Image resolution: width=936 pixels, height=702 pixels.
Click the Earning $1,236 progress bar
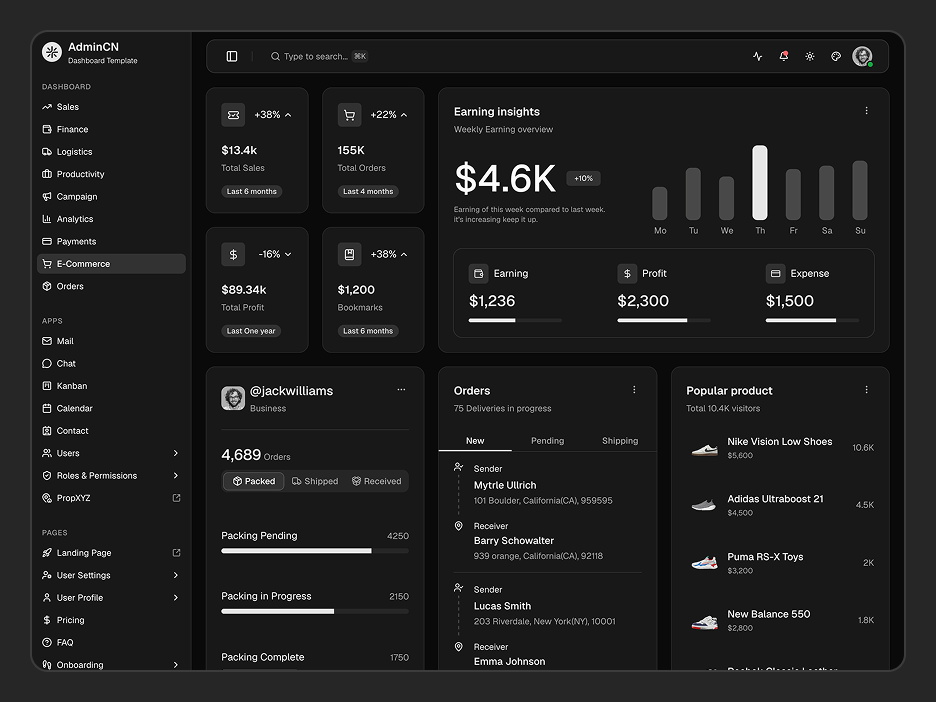click(x=515, y=321)
